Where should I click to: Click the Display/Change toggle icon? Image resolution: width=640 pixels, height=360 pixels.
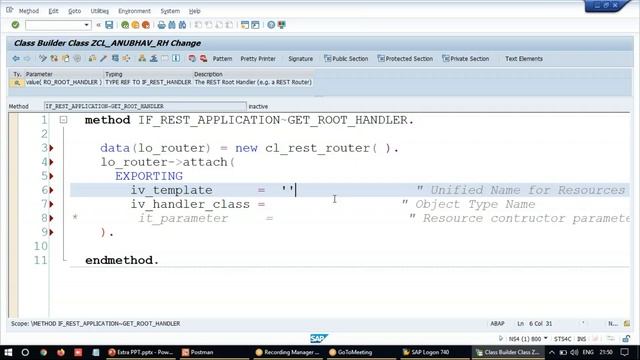pos(42,59)
